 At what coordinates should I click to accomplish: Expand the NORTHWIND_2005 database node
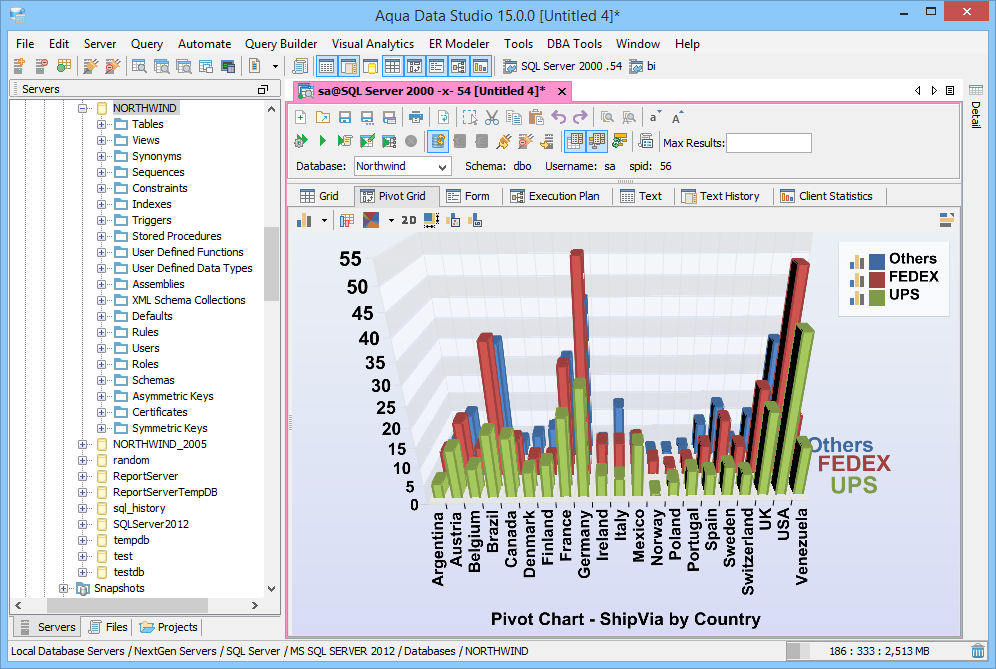(x=82, y=444)
